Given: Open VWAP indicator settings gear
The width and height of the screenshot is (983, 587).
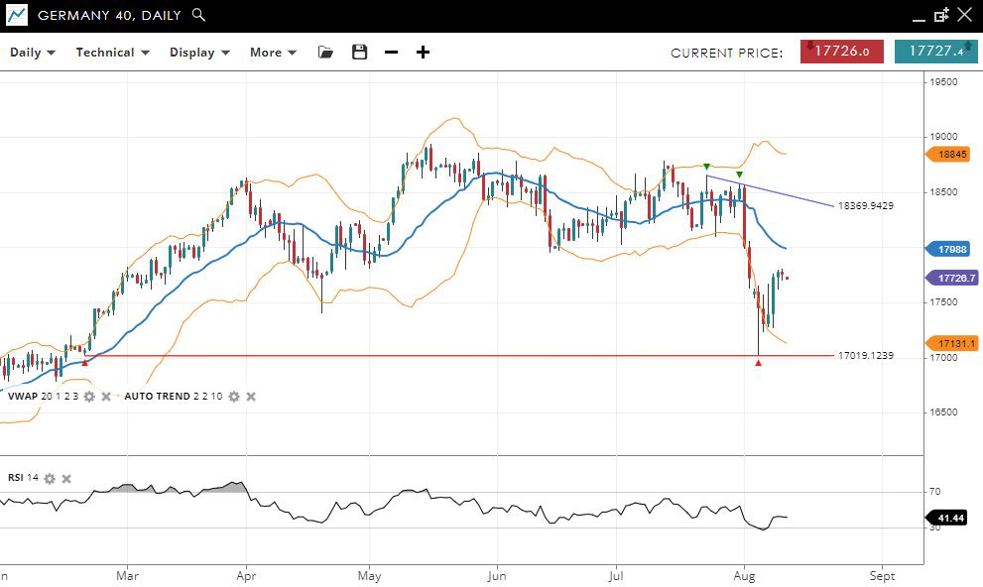Looking at the screenshot, I should [x=89, y=397].
